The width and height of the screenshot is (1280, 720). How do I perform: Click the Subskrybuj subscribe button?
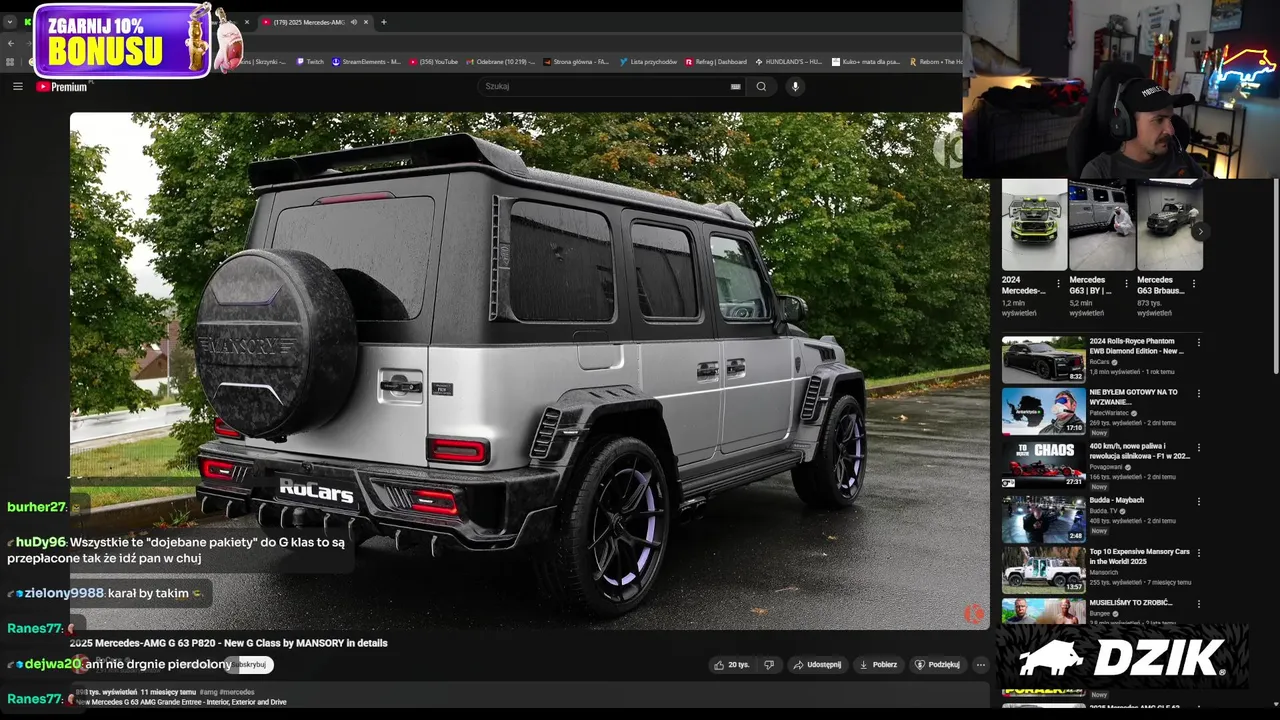249,664
